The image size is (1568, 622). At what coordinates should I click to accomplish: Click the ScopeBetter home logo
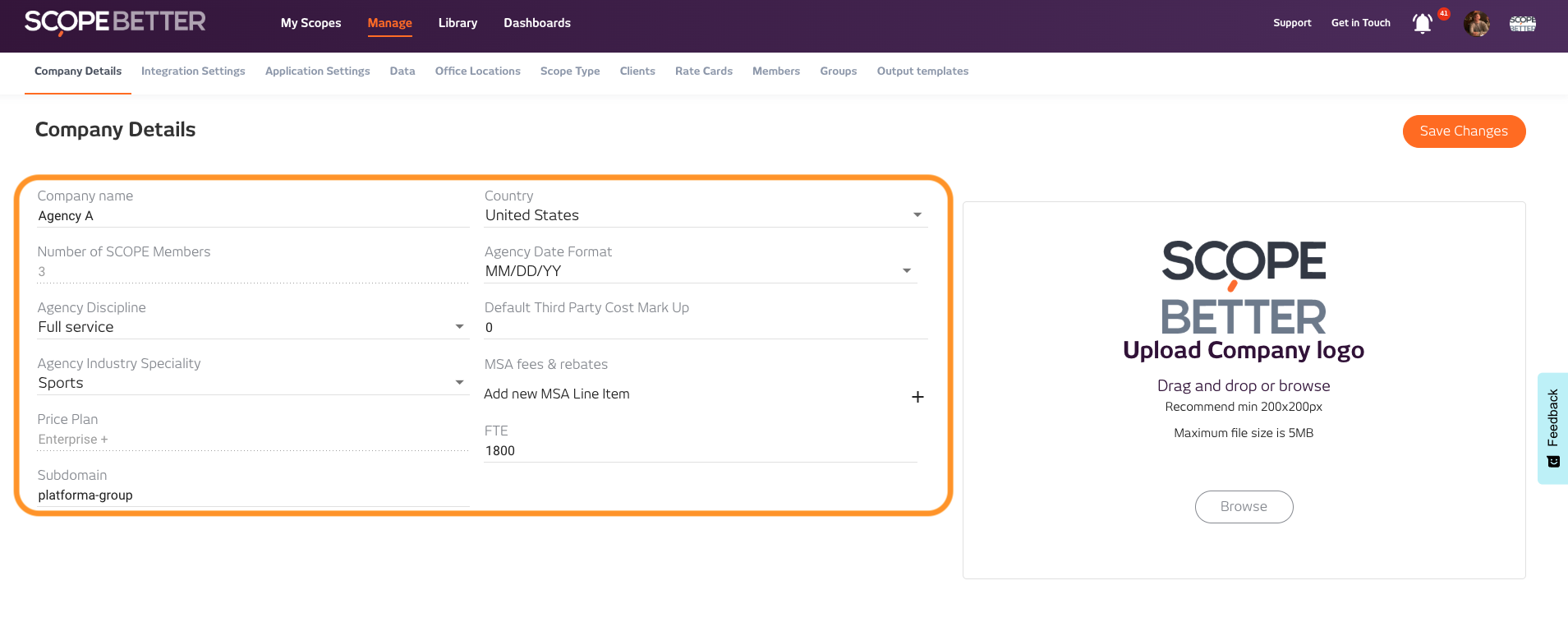click(115, 22)
